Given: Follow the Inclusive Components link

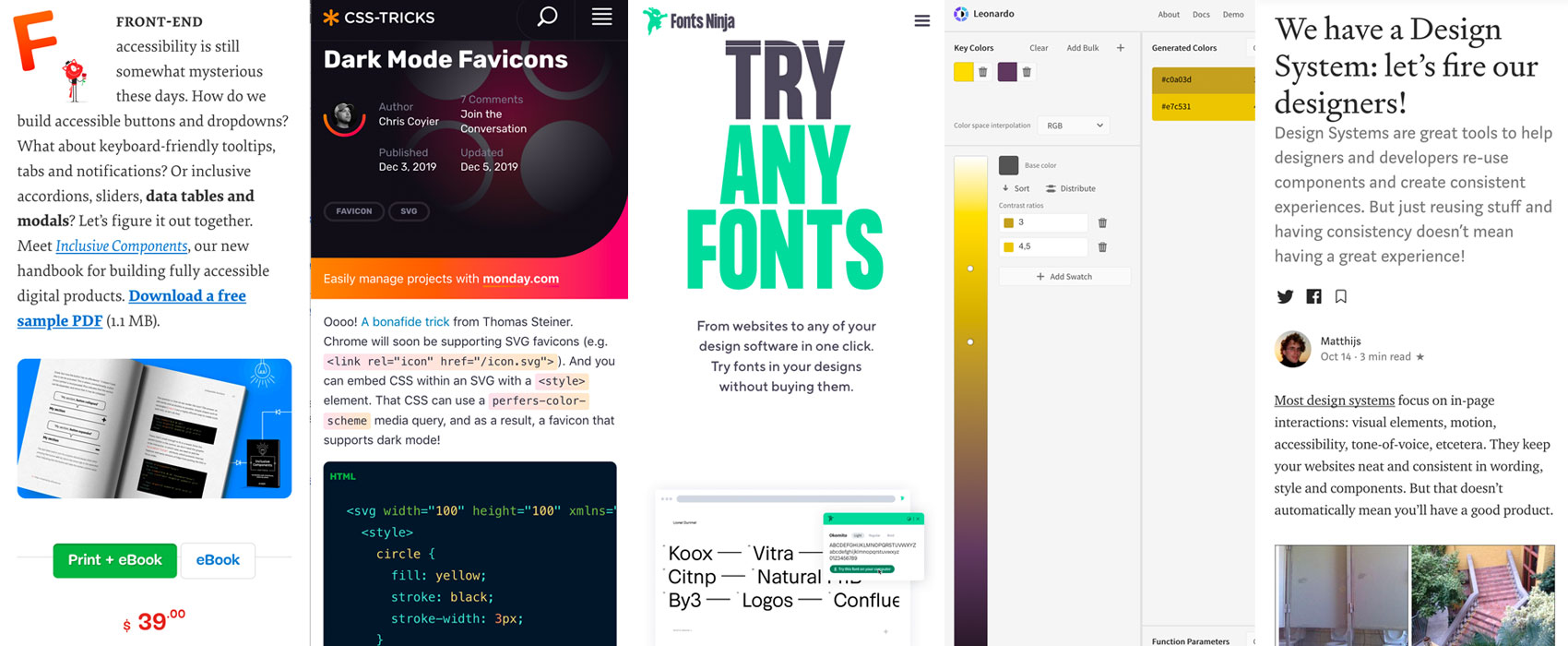Looking at the screenshot, I should pyautogui.click(x=122, y=246).
